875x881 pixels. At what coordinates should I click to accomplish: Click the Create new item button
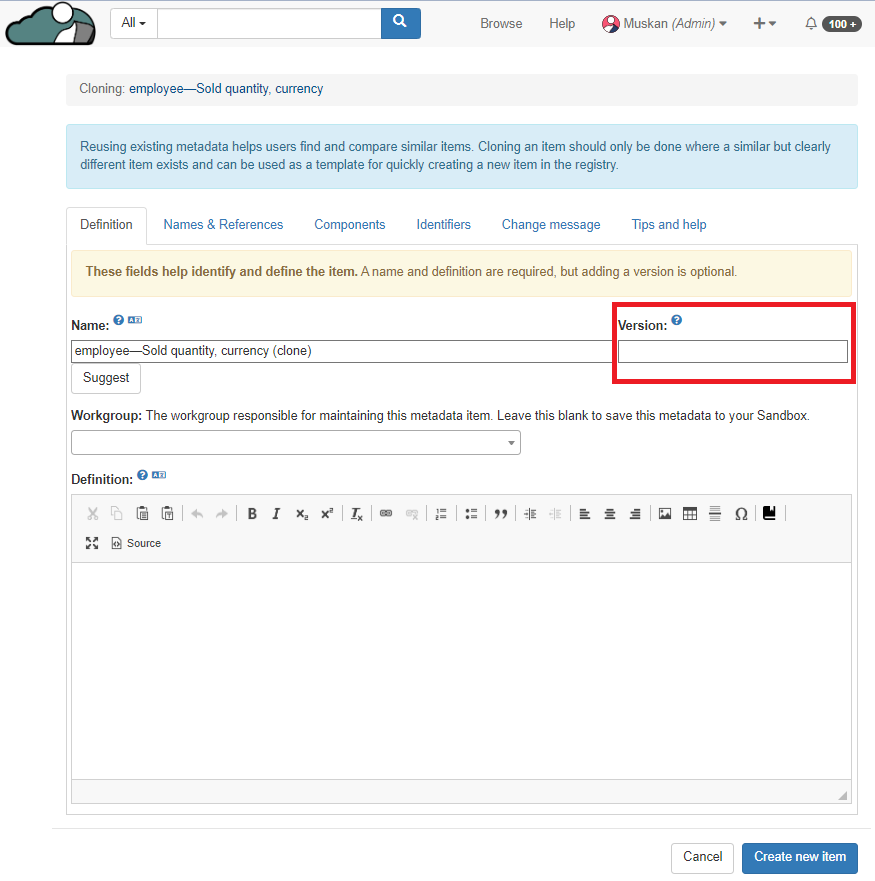[799, 857]
